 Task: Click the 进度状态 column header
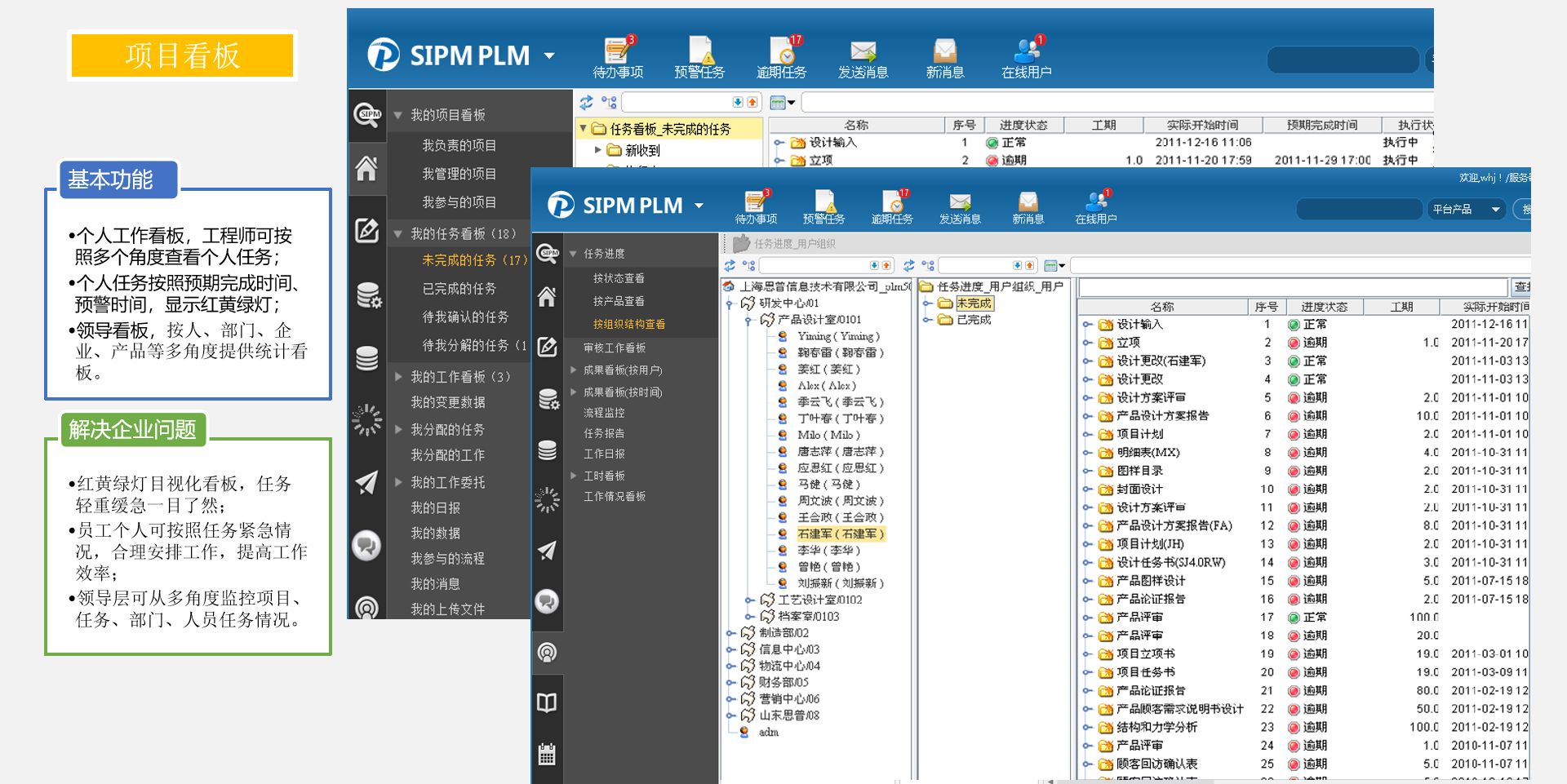[1324, 307]
